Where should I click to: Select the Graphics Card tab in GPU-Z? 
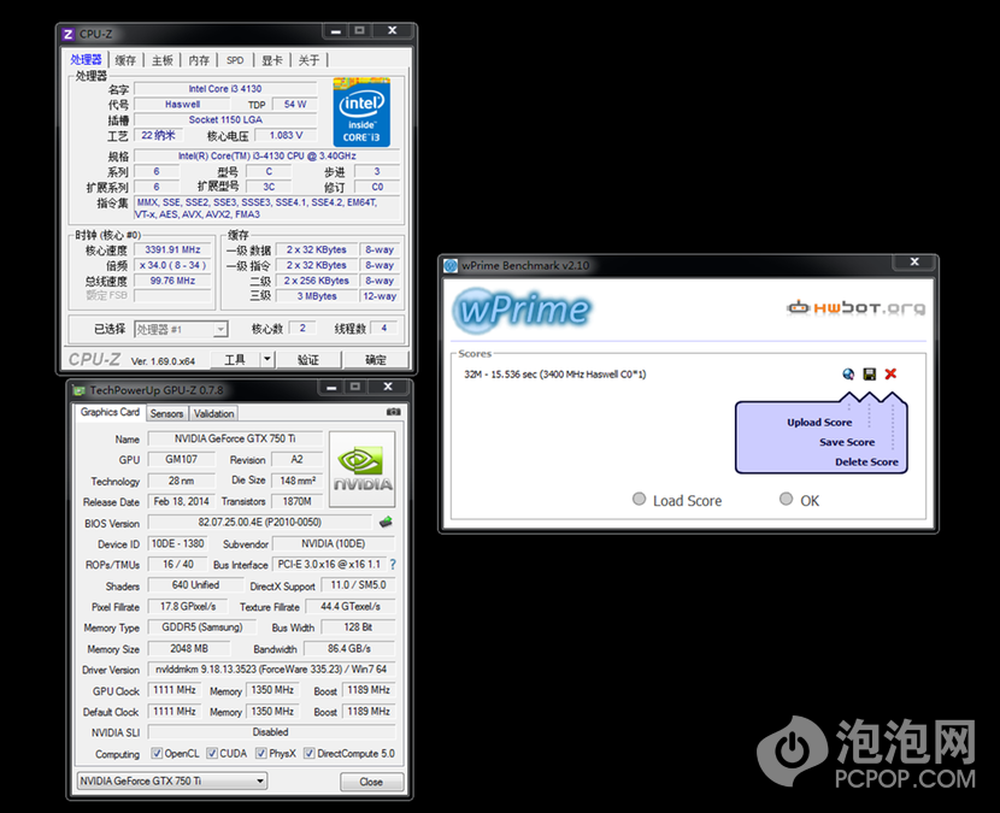pyautogui.click(x=110, y=412)
